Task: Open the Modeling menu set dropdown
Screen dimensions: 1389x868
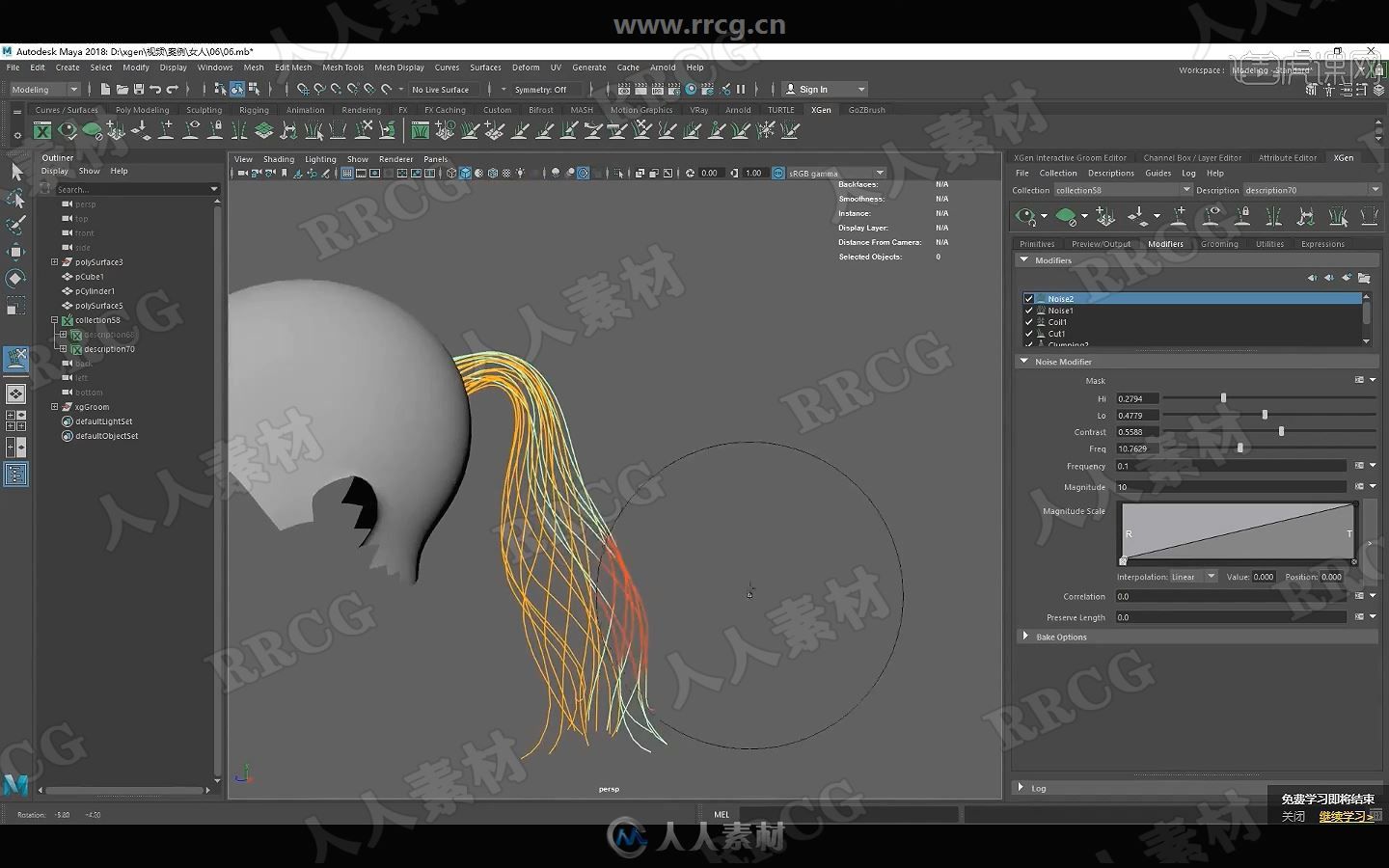Action: pos(44,89)
